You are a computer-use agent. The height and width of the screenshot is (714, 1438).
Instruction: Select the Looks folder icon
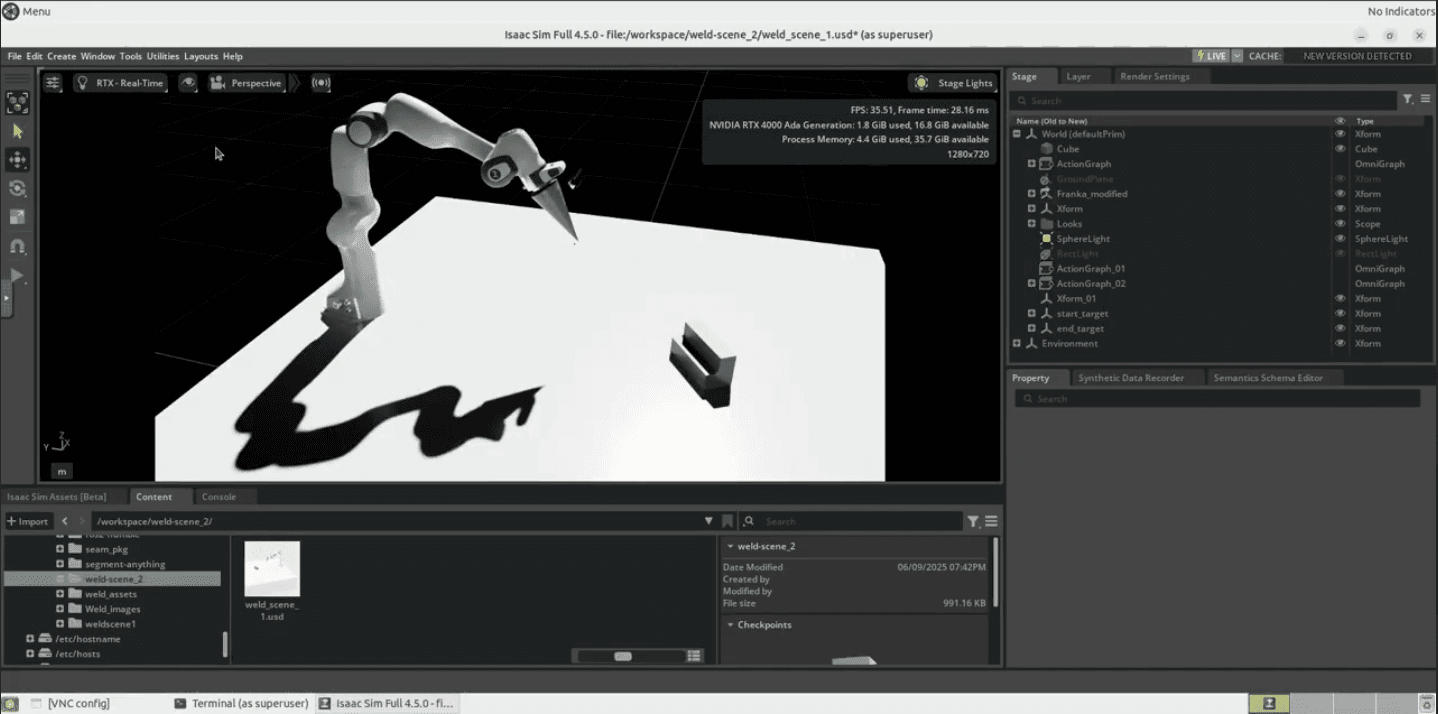coord(1047,224)
